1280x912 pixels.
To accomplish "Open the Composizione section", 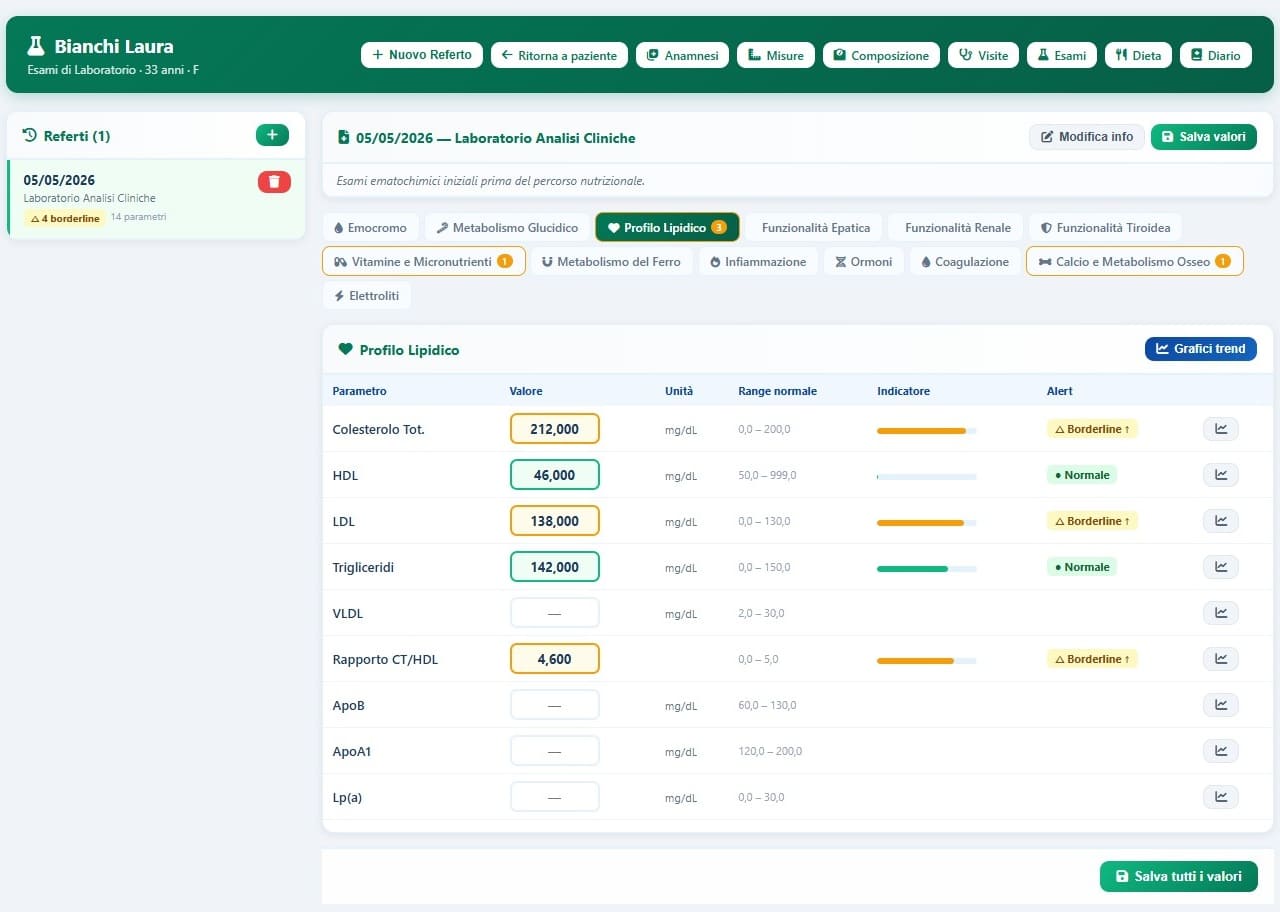I will click(x=881, y=55).
